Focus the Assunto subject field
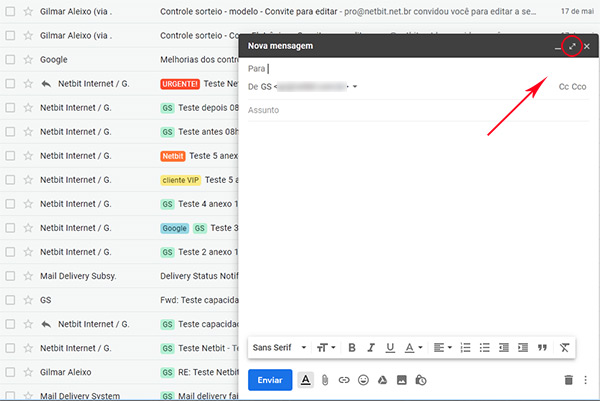Screen dimensions: 600x401 pos(418,110)
